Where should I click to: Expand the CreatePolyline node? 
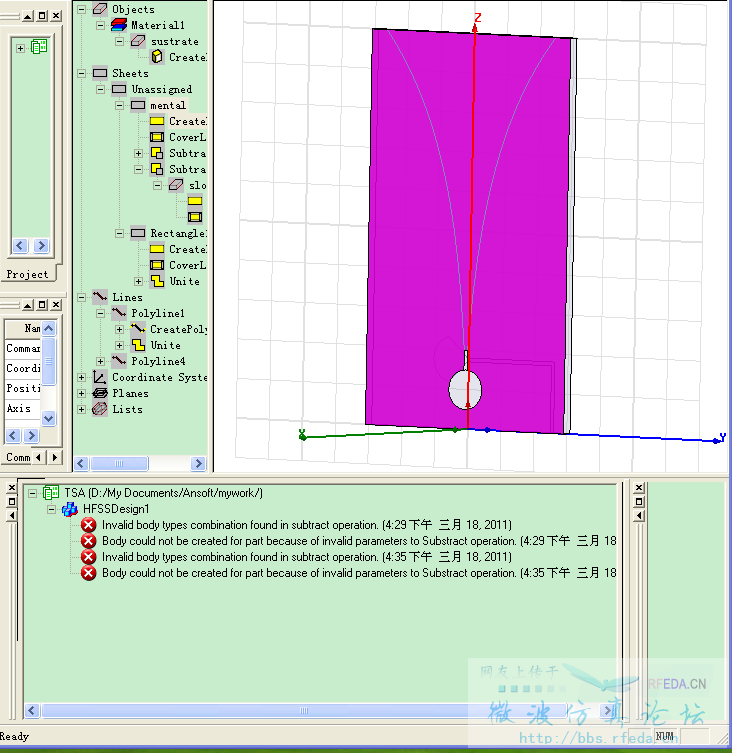click(120, 329)
